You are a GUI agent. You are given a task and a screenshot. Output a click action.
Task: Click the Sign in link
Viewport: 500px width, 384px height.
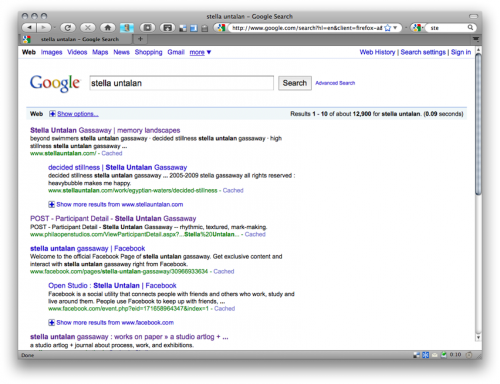click(x=461, y=52)
